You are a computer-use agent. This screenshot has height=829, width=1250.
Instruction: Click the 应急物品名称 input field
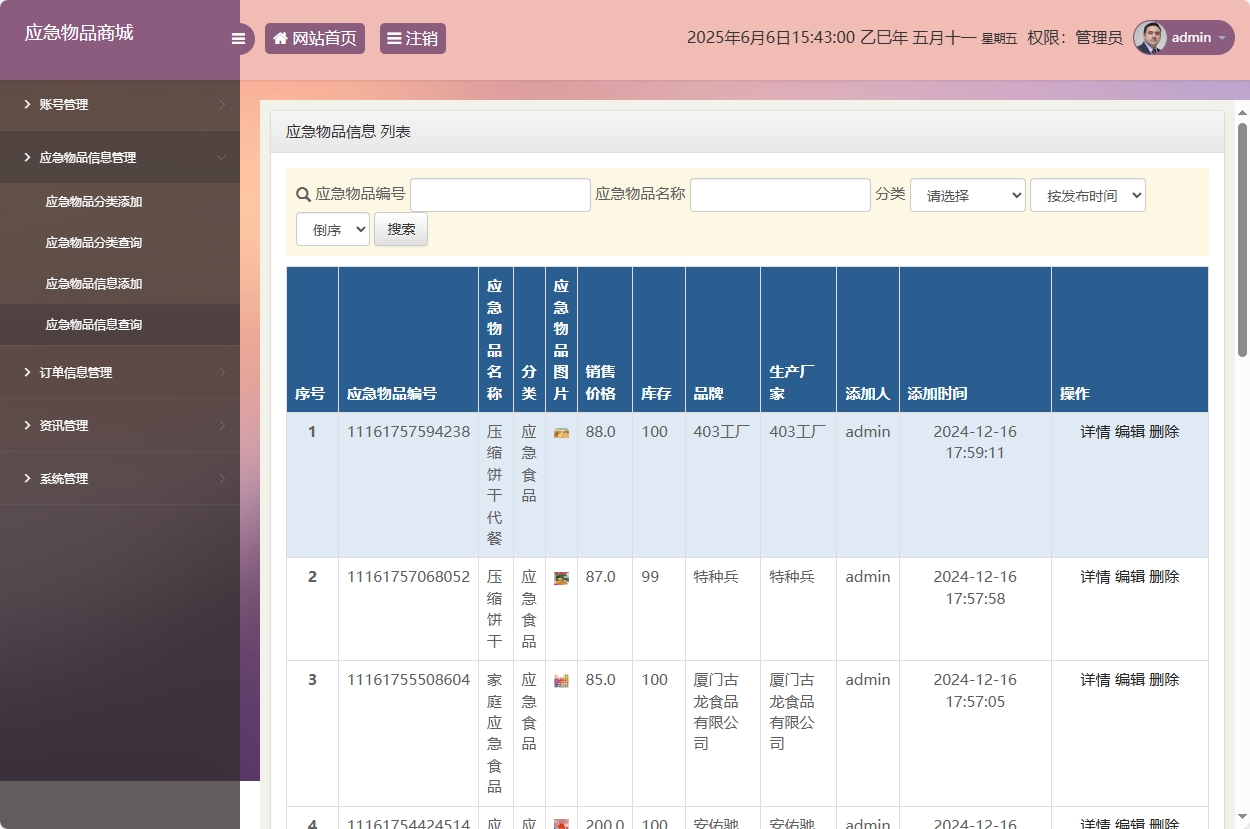coord(780,194)
